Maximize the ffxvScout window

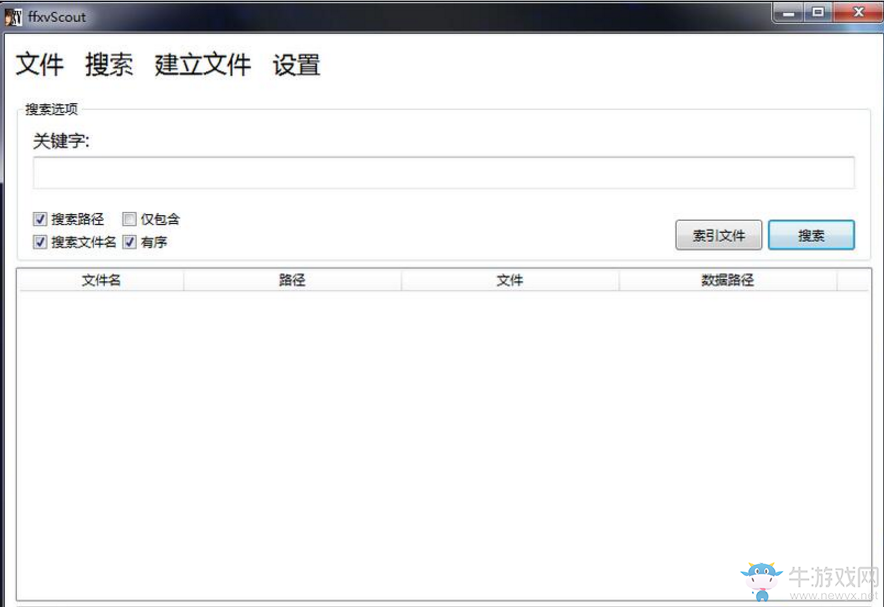click(817, 12)
